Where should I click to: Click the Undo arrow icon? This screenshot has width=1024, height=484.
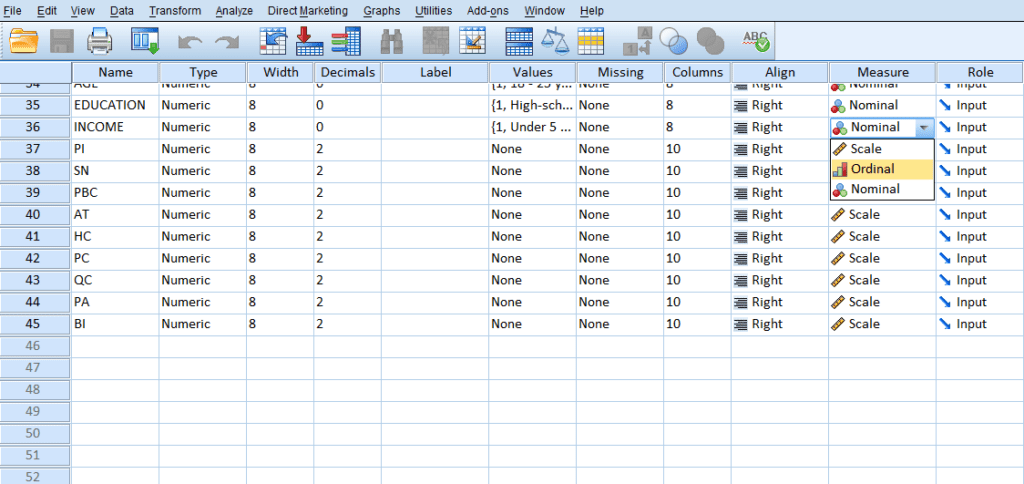click(189, 41)
